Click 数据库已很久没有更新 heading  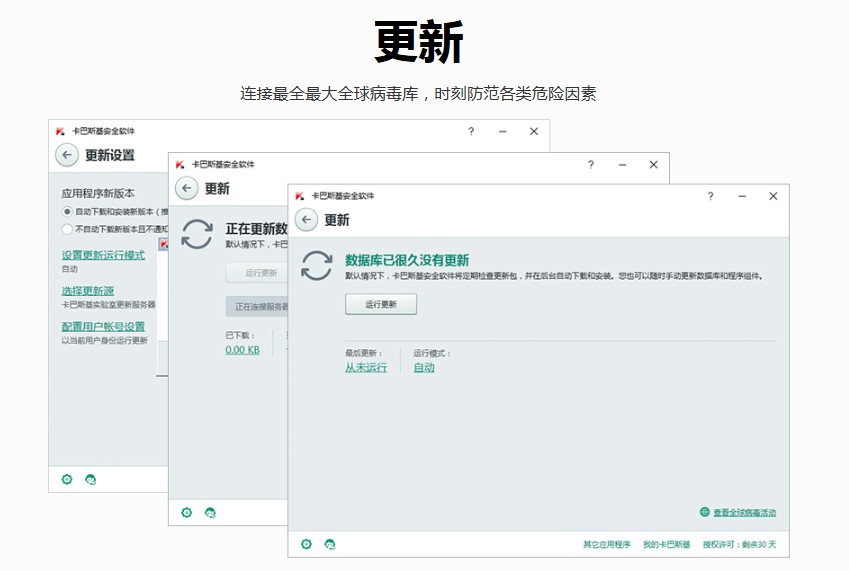click(407, 260)
